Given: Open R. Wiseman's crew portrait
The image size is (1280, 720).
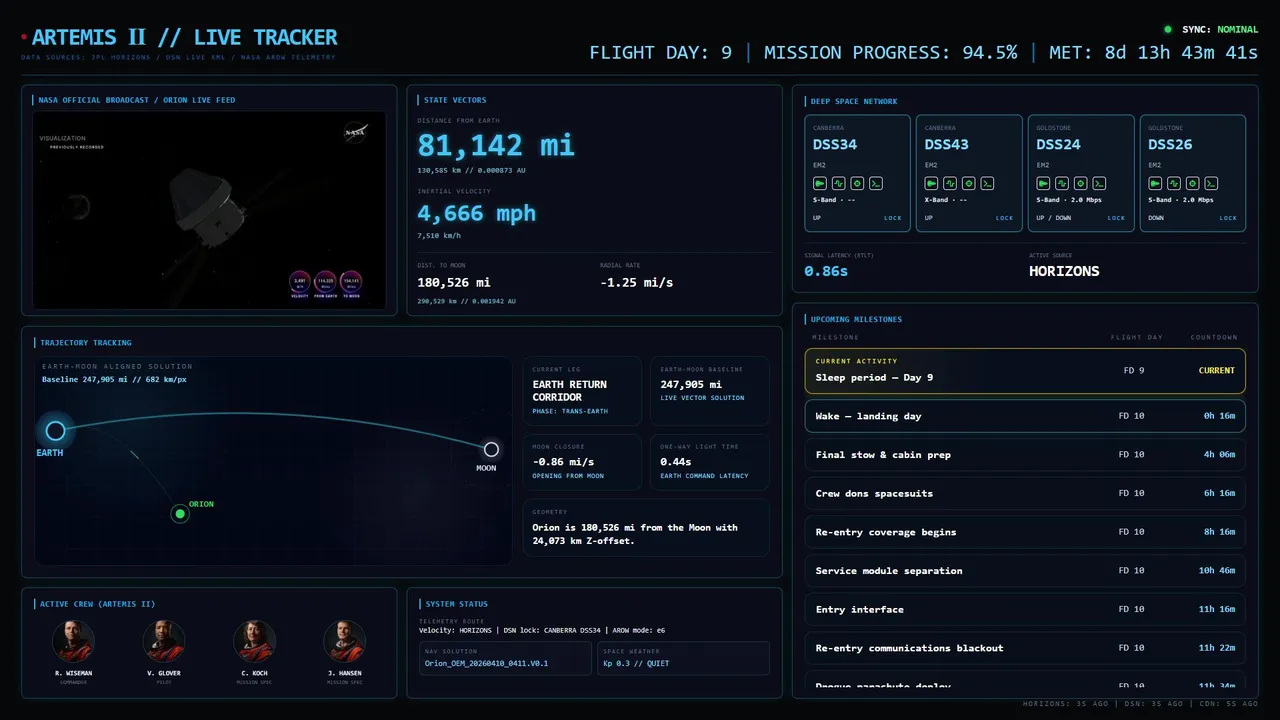Looking at the screenshot, I should click(73, 641).
